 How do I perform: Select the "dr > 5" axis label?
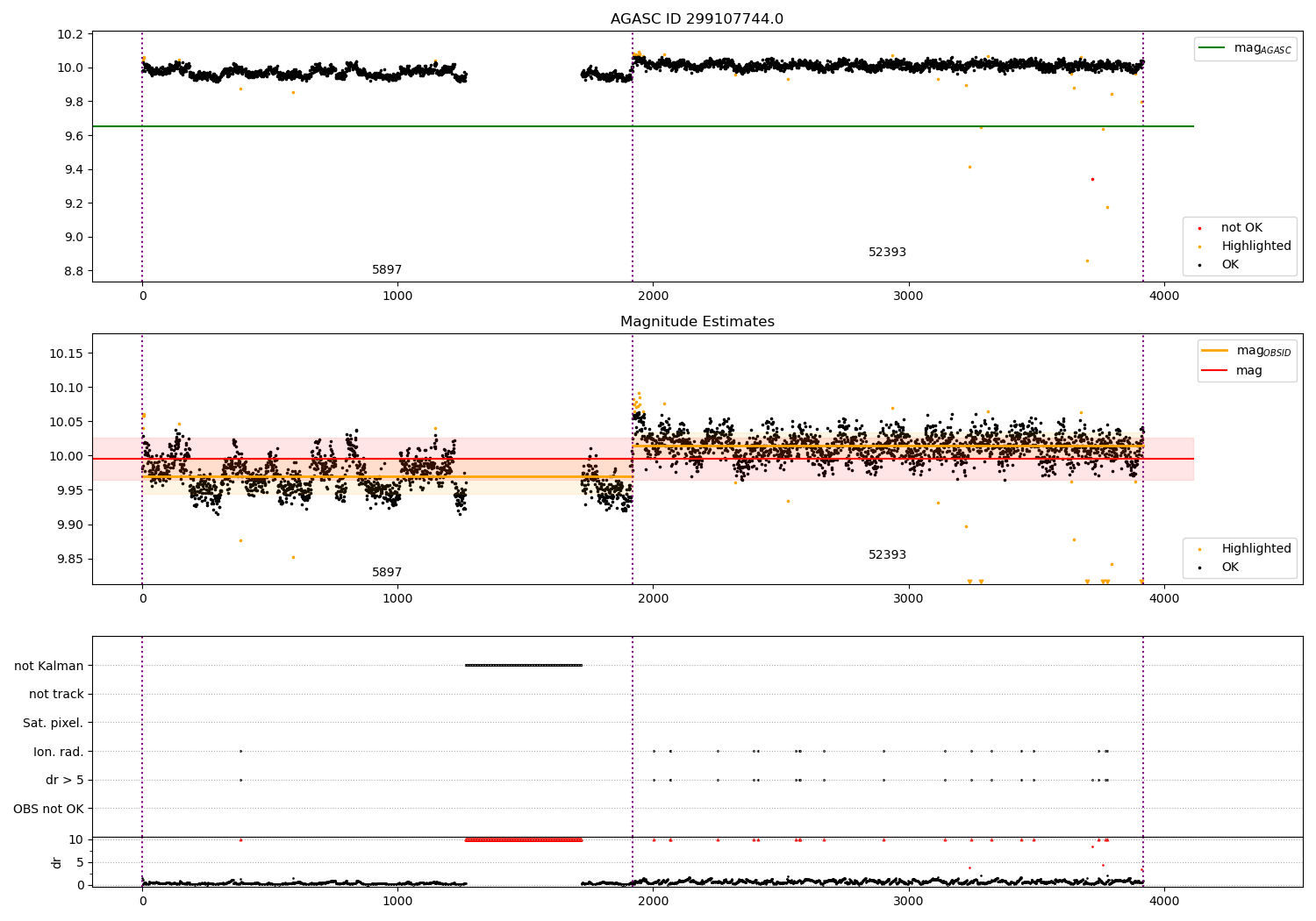(65, 780)
